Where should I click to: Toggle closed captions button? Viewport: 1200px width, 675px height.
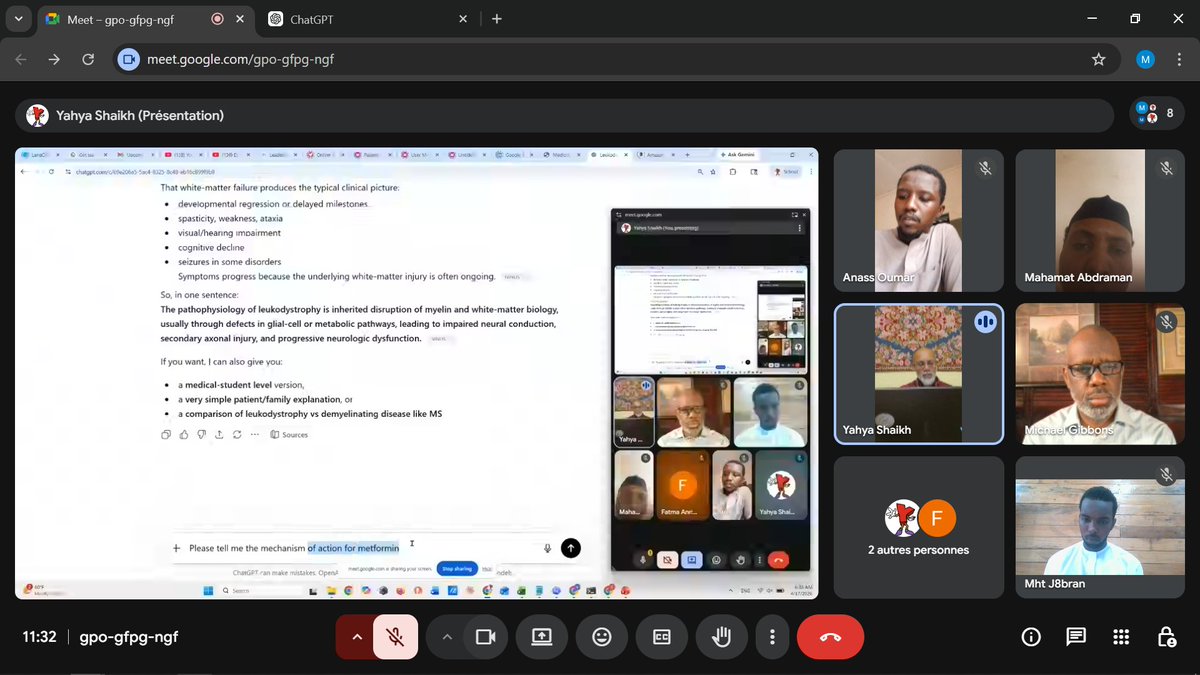tap(662, 637)
